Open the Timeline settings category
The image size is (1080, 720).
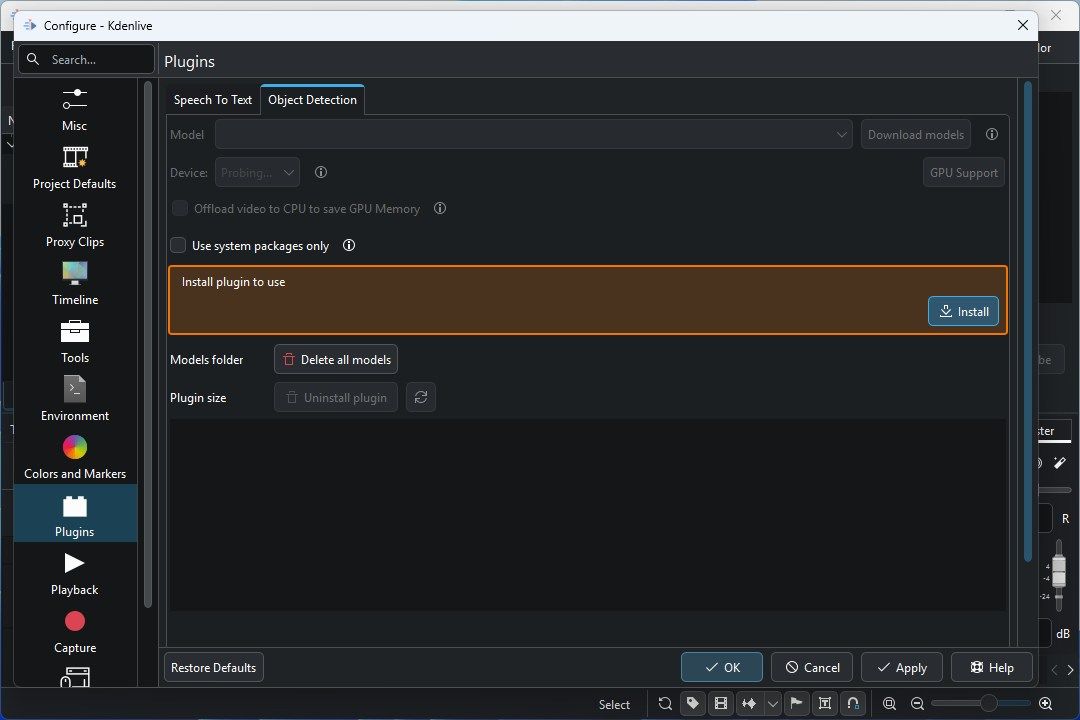coord(74,283)
